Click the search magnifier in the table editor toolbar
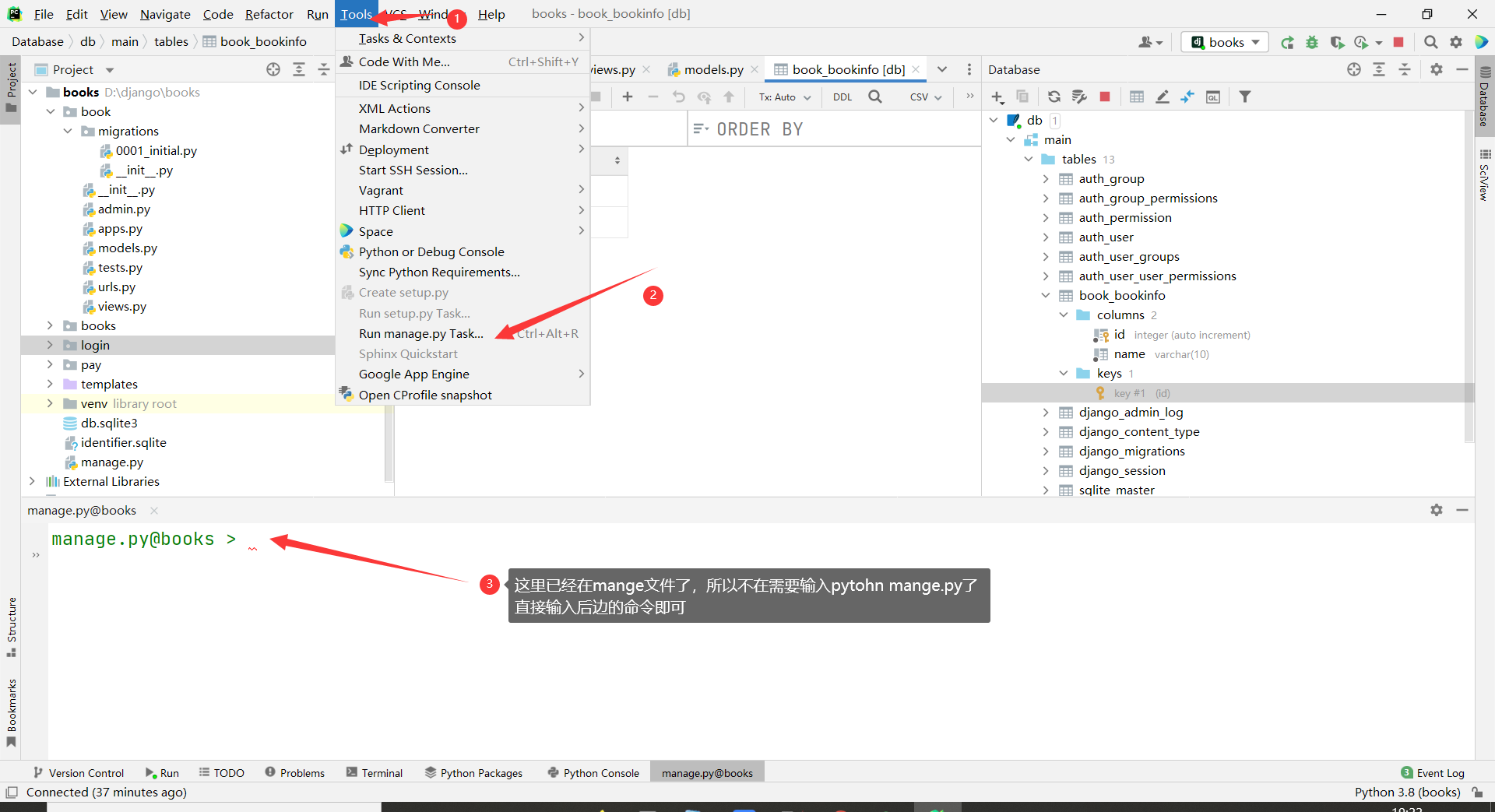 coord(875,97)
